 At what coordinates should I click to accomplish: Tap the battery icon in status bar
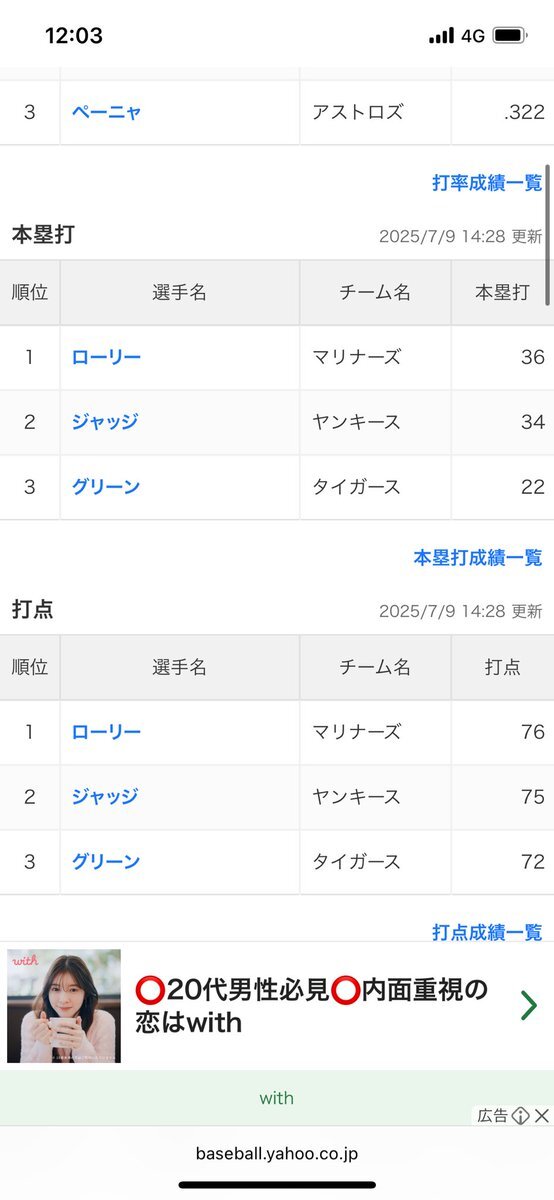[x=510, y=36]
